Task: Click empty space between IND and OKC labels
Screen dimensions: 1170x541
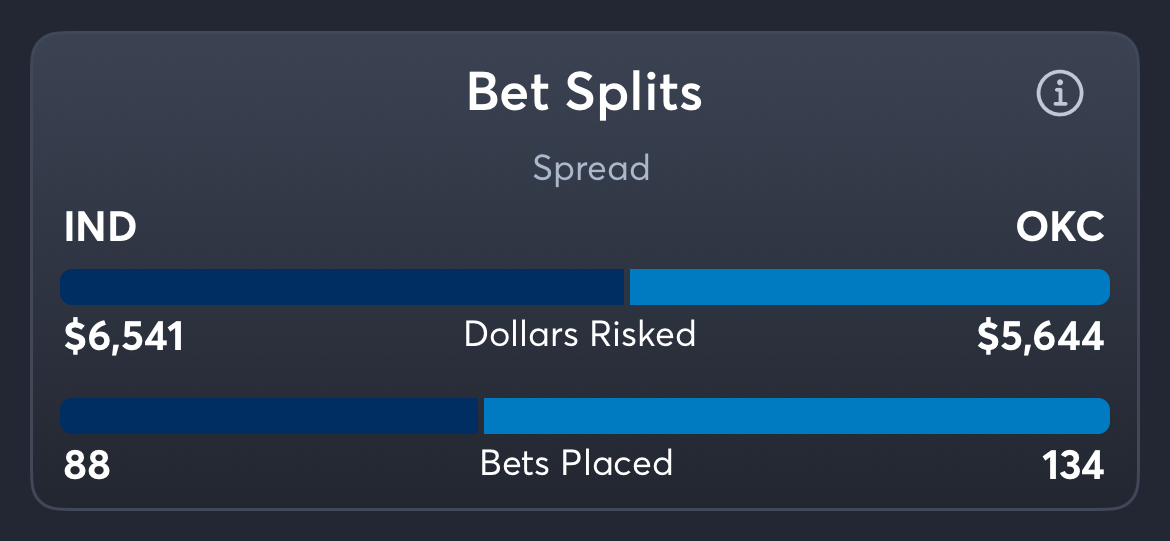Action: click(580, 228)
